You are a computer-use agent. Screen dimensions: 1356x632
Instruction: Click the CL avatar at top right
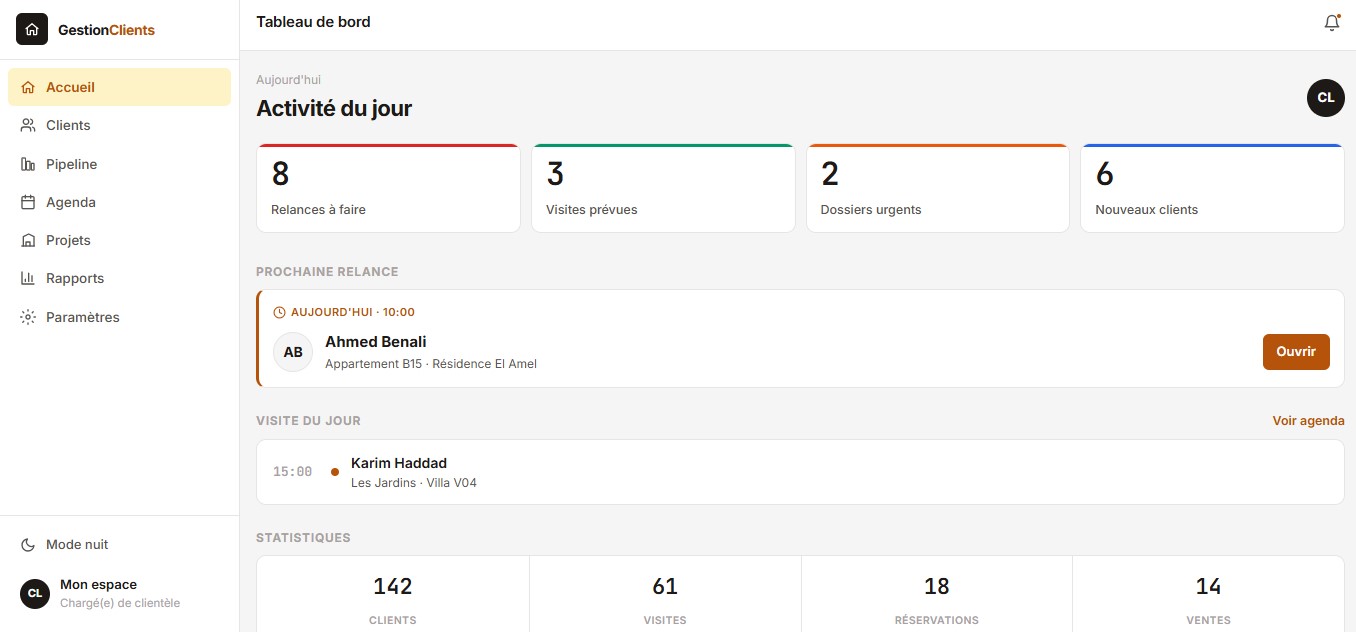(1326, 98)
